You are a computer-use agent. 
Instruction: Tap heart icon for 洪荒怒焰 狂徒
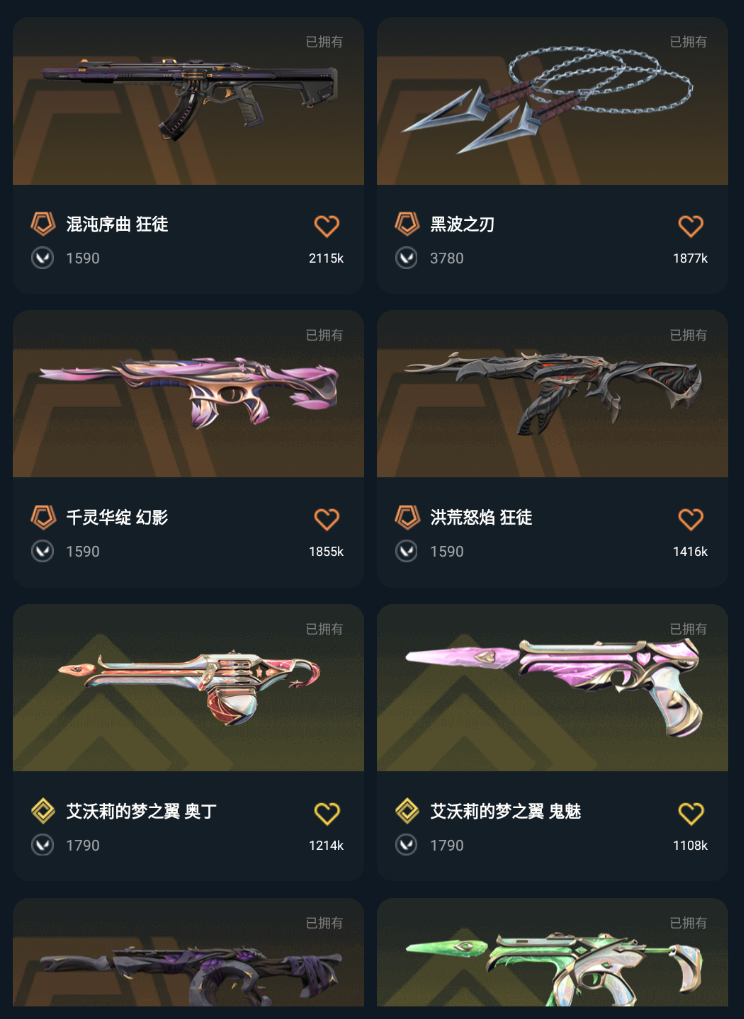point(690,519)
